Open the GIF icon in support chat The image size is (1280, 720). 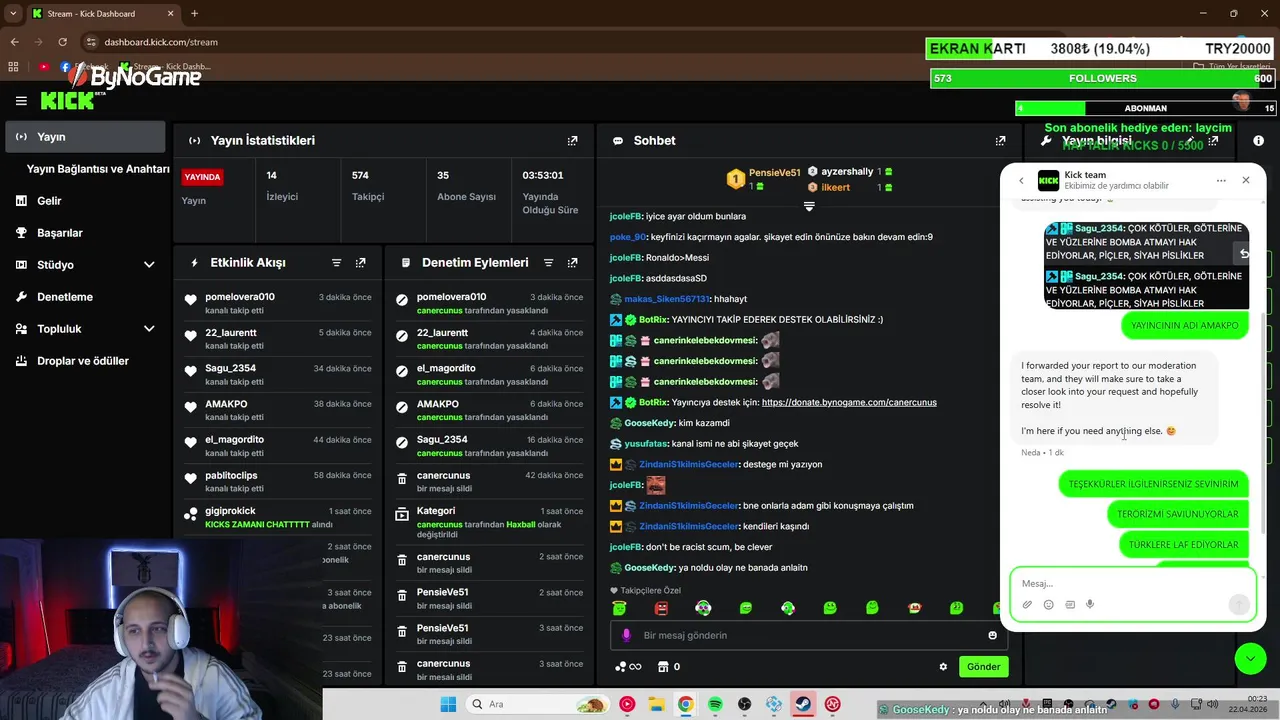click(x=1069, y=604)
